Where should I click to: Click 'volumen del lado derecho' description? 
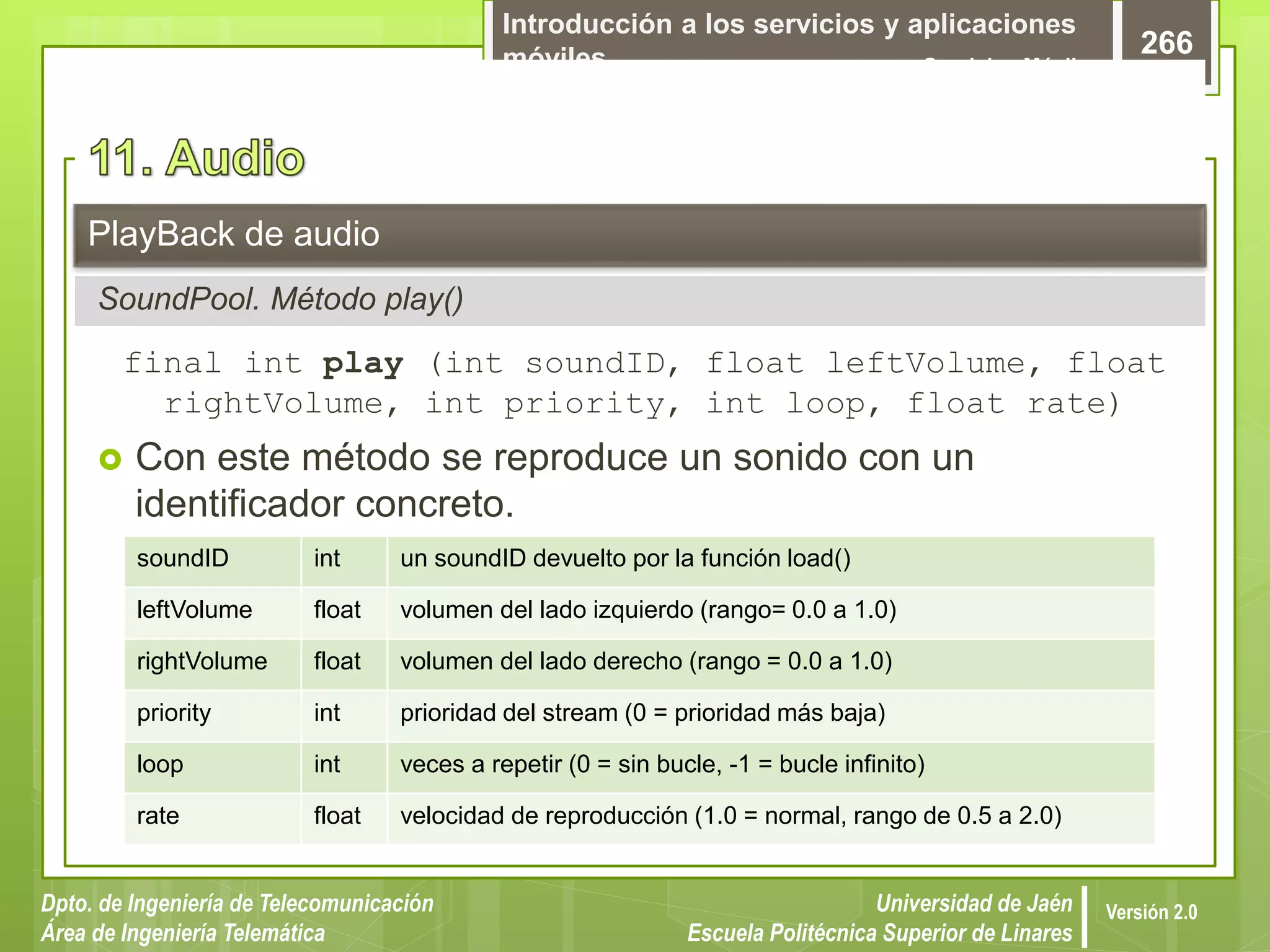coord(646,662)
